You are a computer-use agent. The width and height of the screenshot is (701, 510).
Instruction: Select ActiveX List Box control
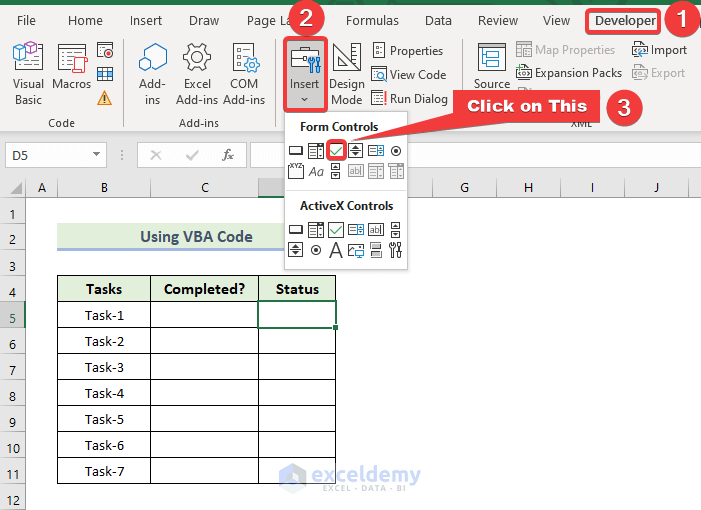coord(356,230)
